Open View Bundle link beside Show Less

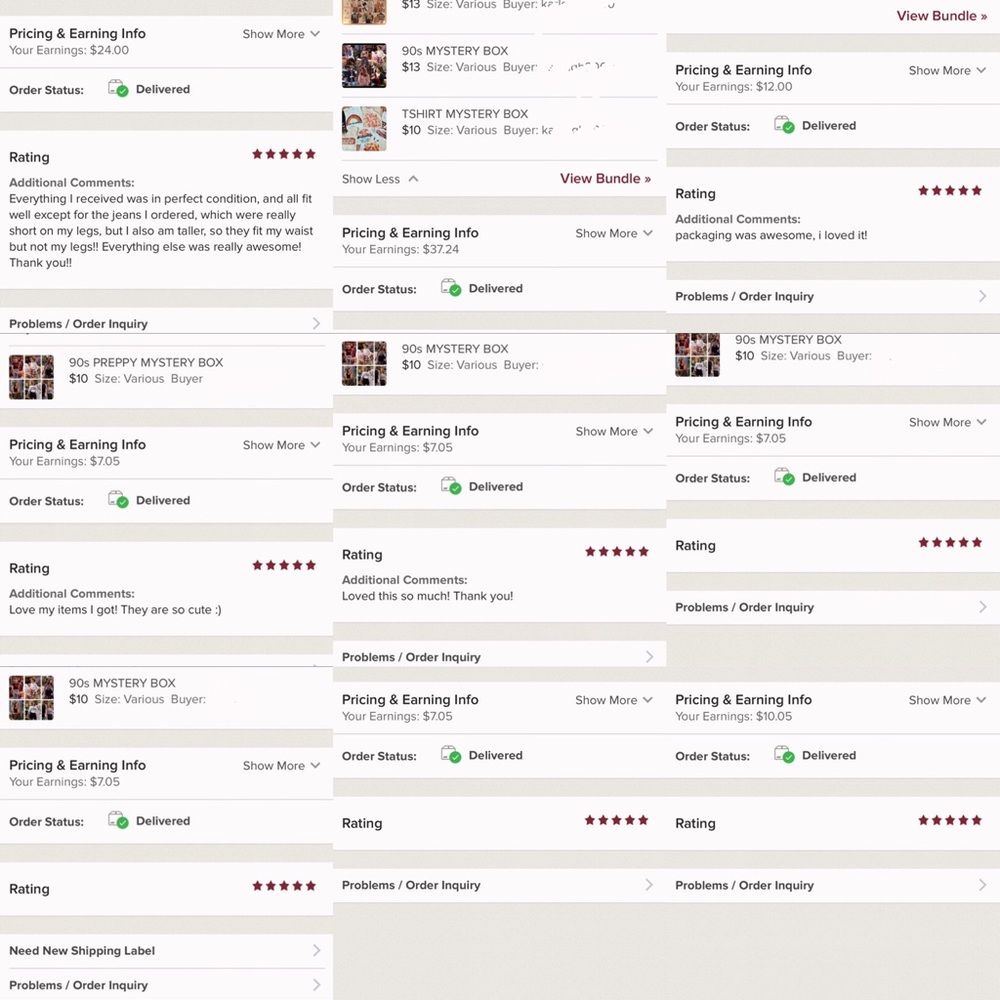pos(605,178)
